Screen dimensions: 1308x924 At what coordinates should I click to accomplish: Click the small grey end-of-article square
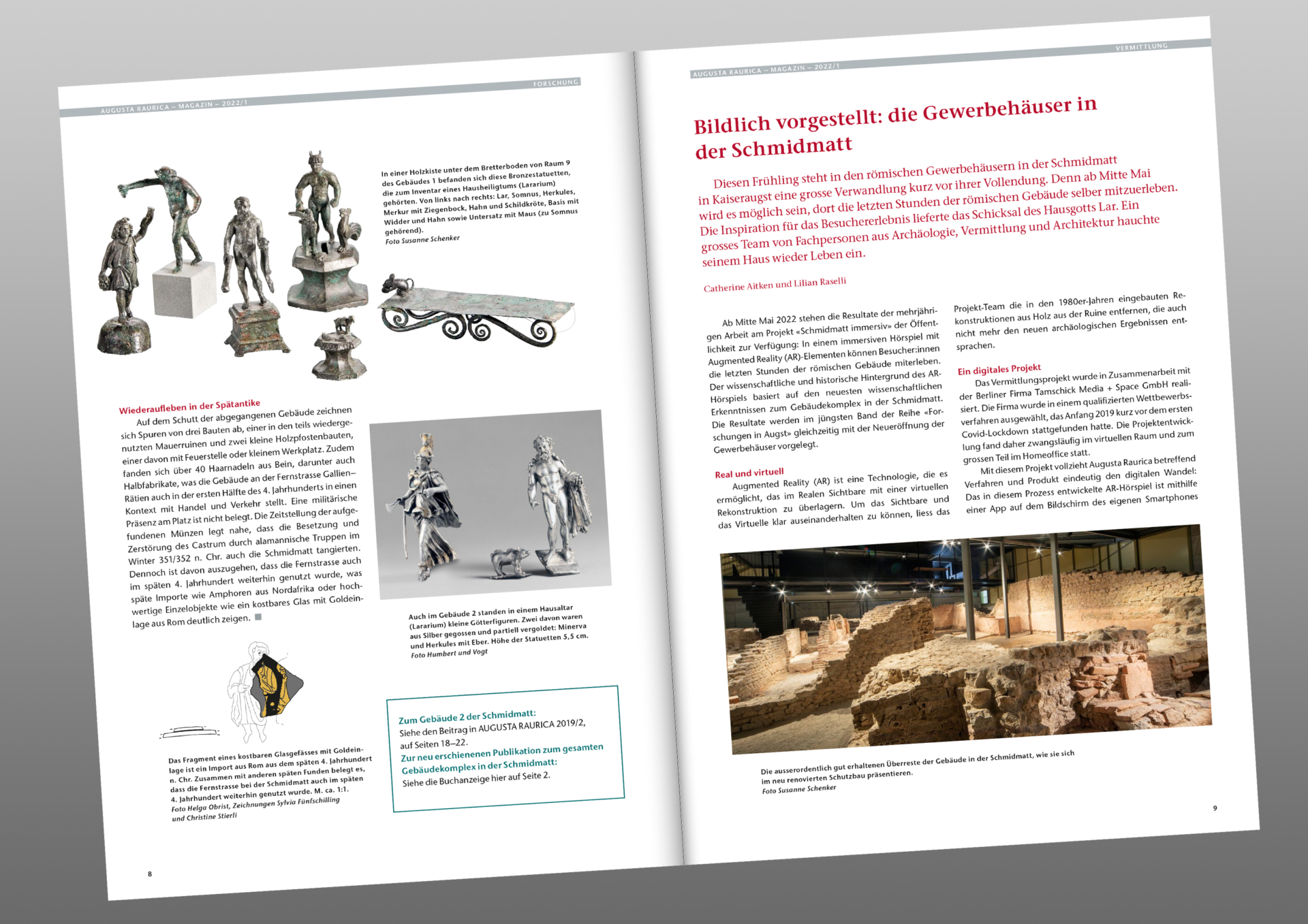pos(258,617)
